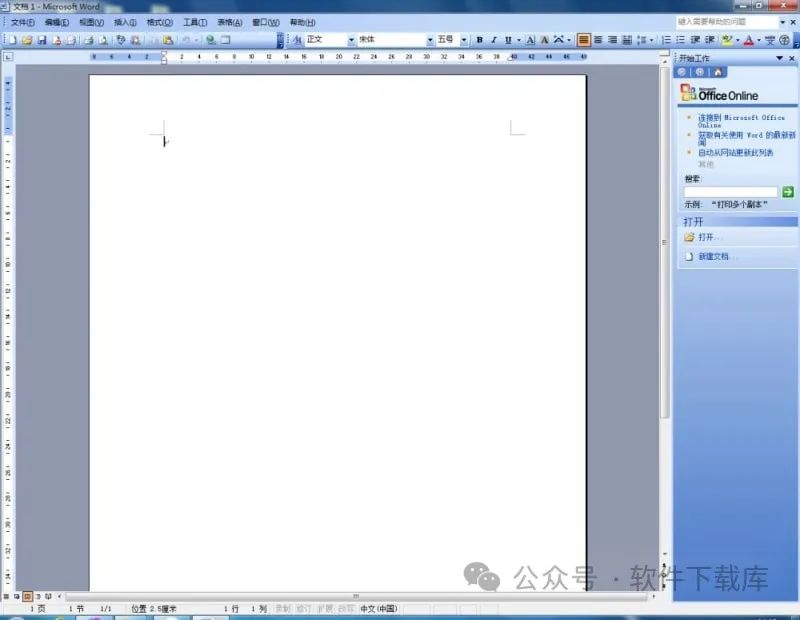Open the 视图 menu

pos(91,22)
